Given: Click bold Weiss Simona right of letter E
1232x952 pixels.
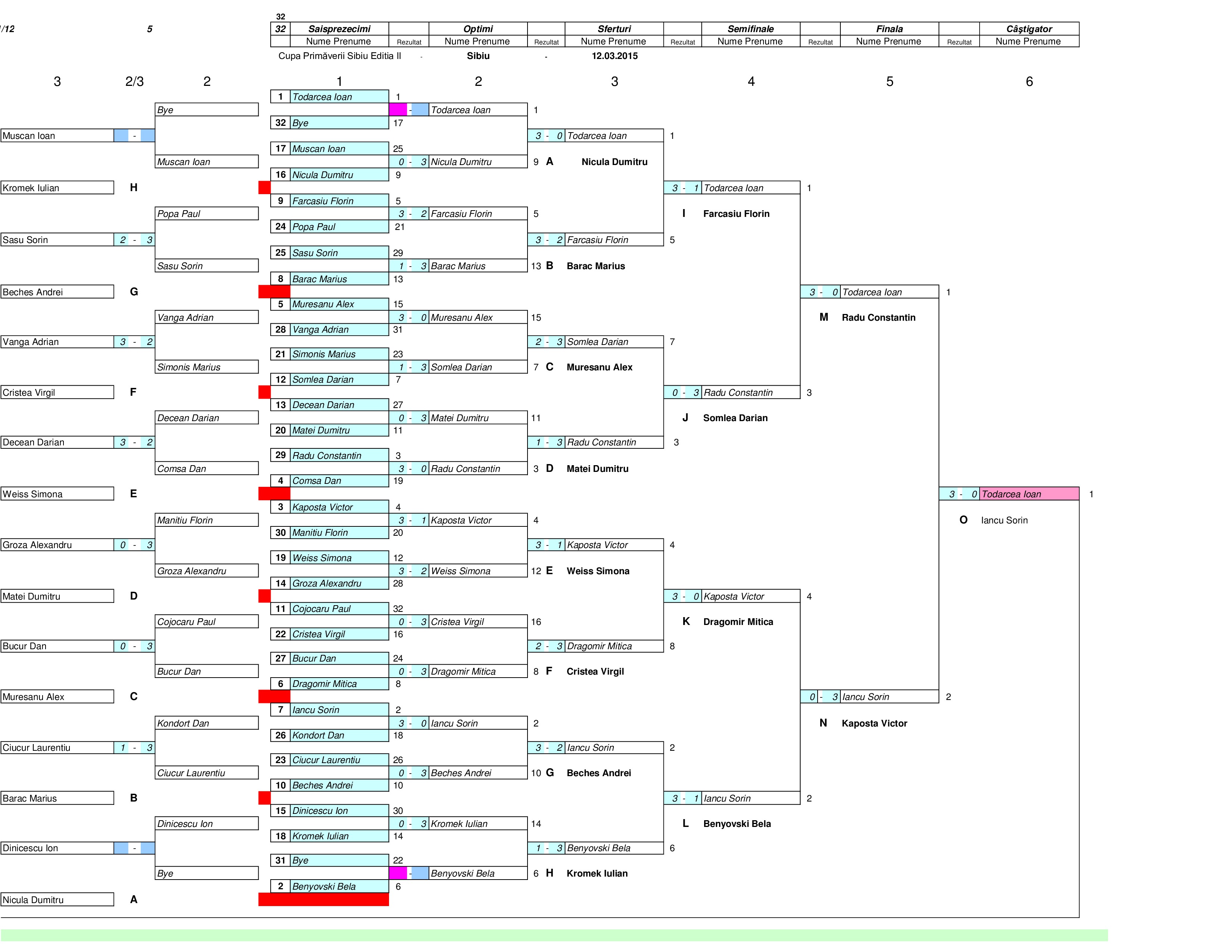Looking at the screenshot, I should click(598, 571).
